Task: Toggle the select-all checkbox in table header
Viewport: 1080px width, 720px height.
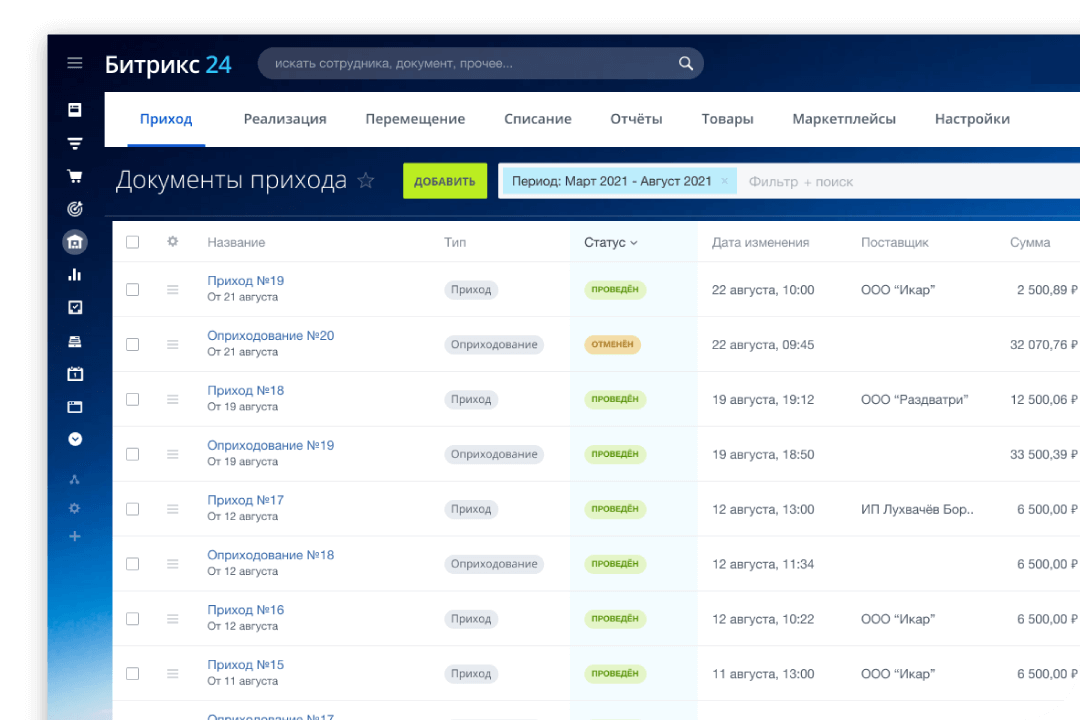Action: (x=132, y=242)
